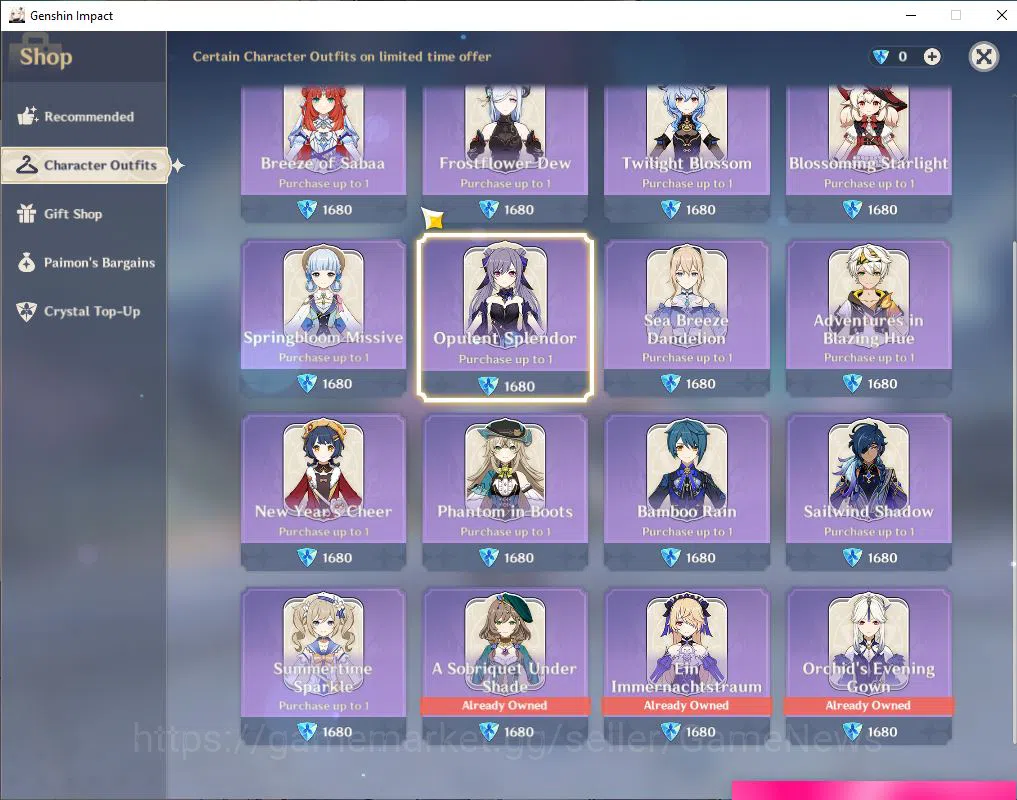Viewport: 1017px width, 800px height.
Task: Click crystal icon under Bamboo Rain
Action: 670,557
